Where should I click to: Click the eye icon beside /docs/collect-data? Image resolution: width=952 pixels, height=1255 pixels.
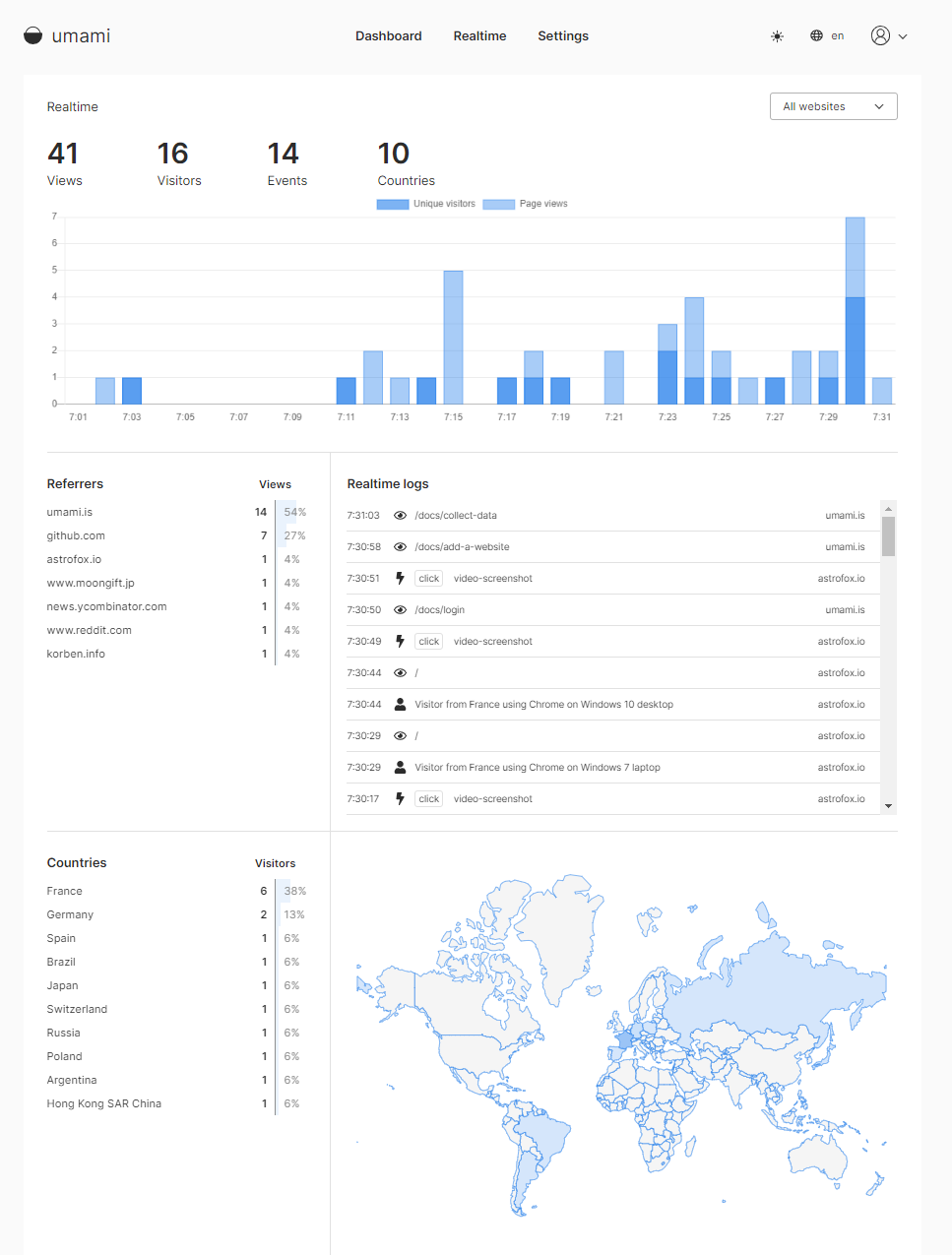pyautogui.click(x=400, y=515)
